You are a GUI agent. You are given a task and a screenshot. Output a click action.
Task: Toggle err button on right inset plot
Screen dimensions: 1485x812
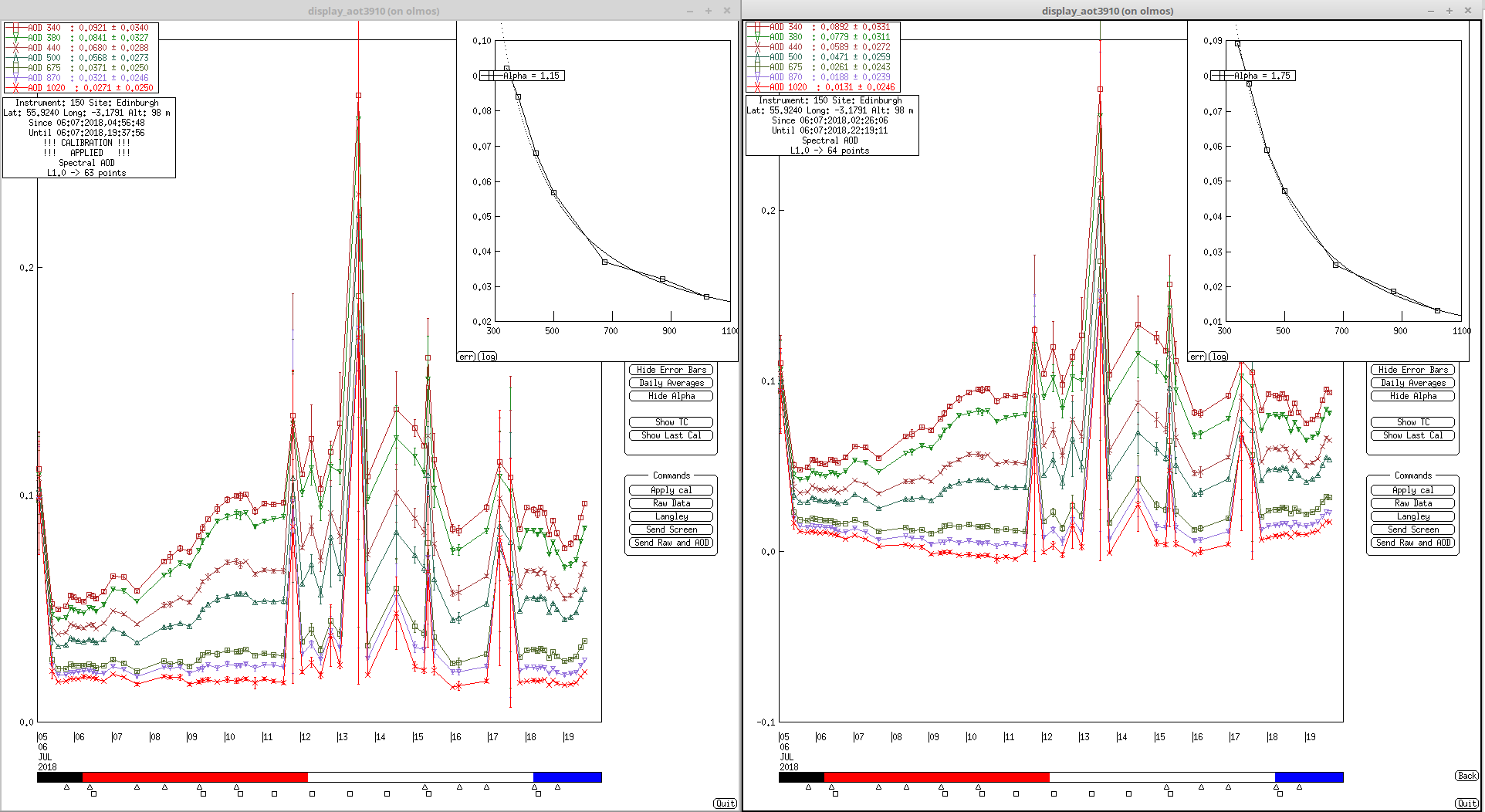1197,357
